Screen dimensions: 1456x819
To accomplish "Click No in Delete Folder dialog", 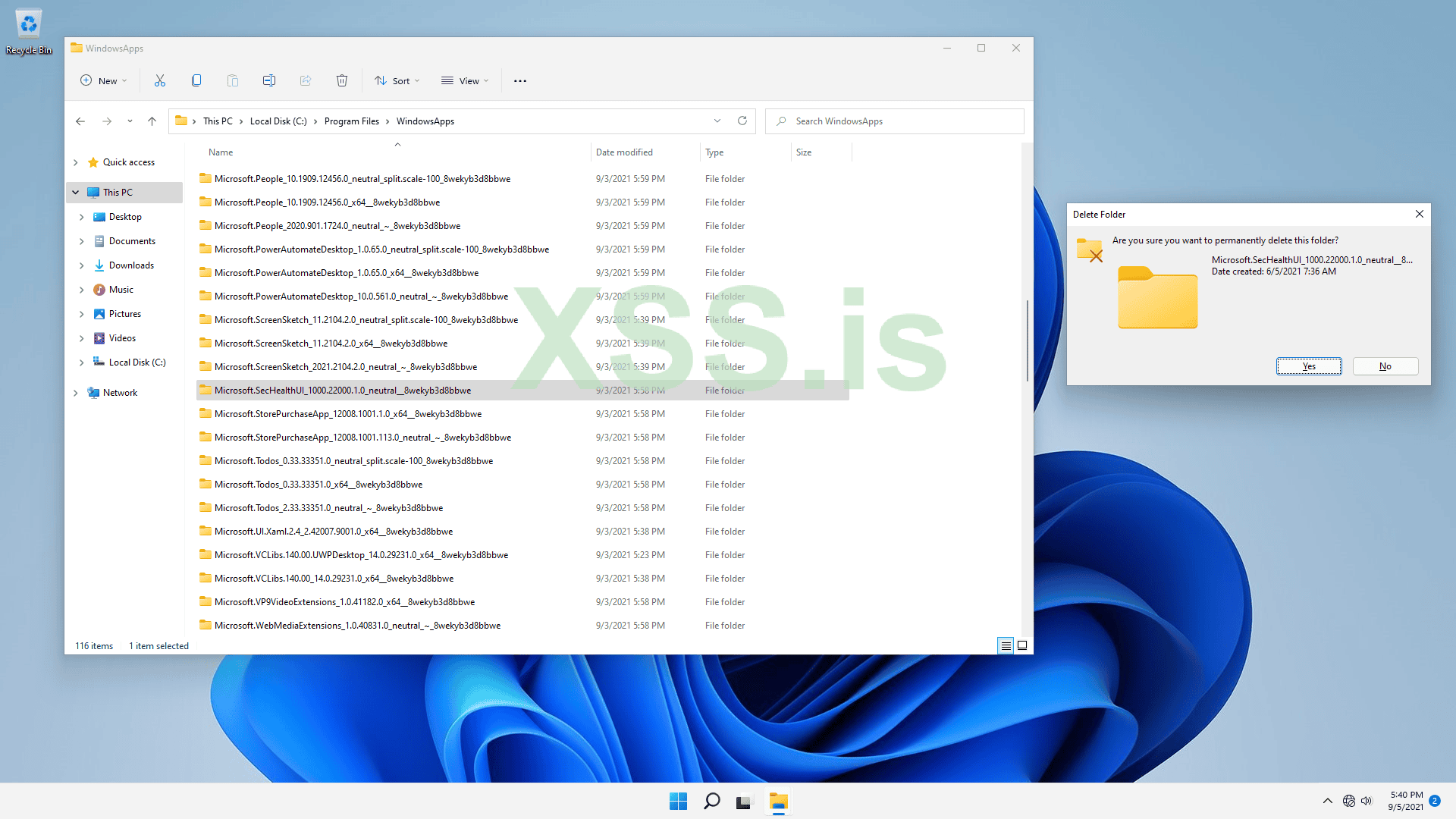I will point(1385,366).
